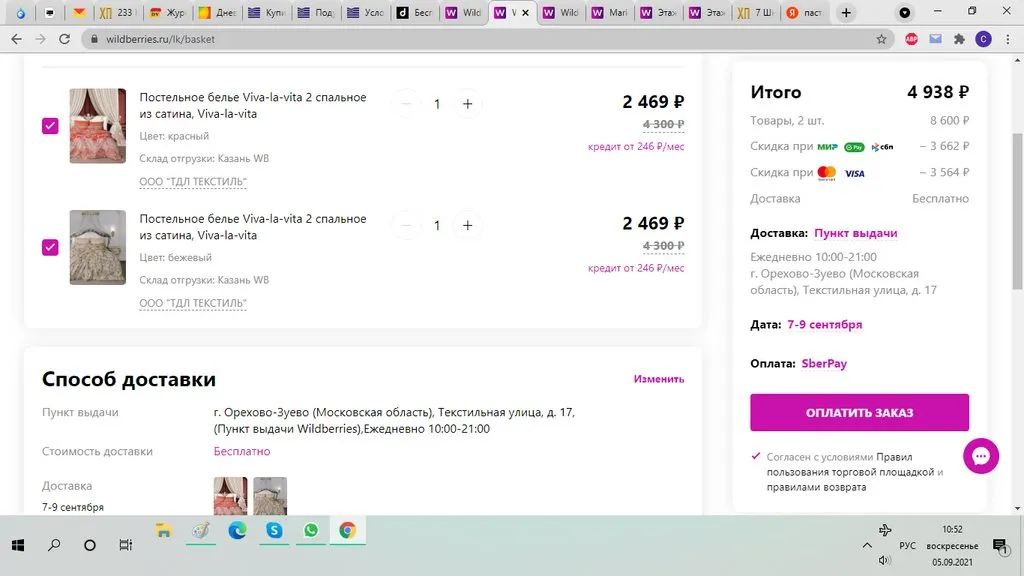Open the chat support bubble

[981, 456]
